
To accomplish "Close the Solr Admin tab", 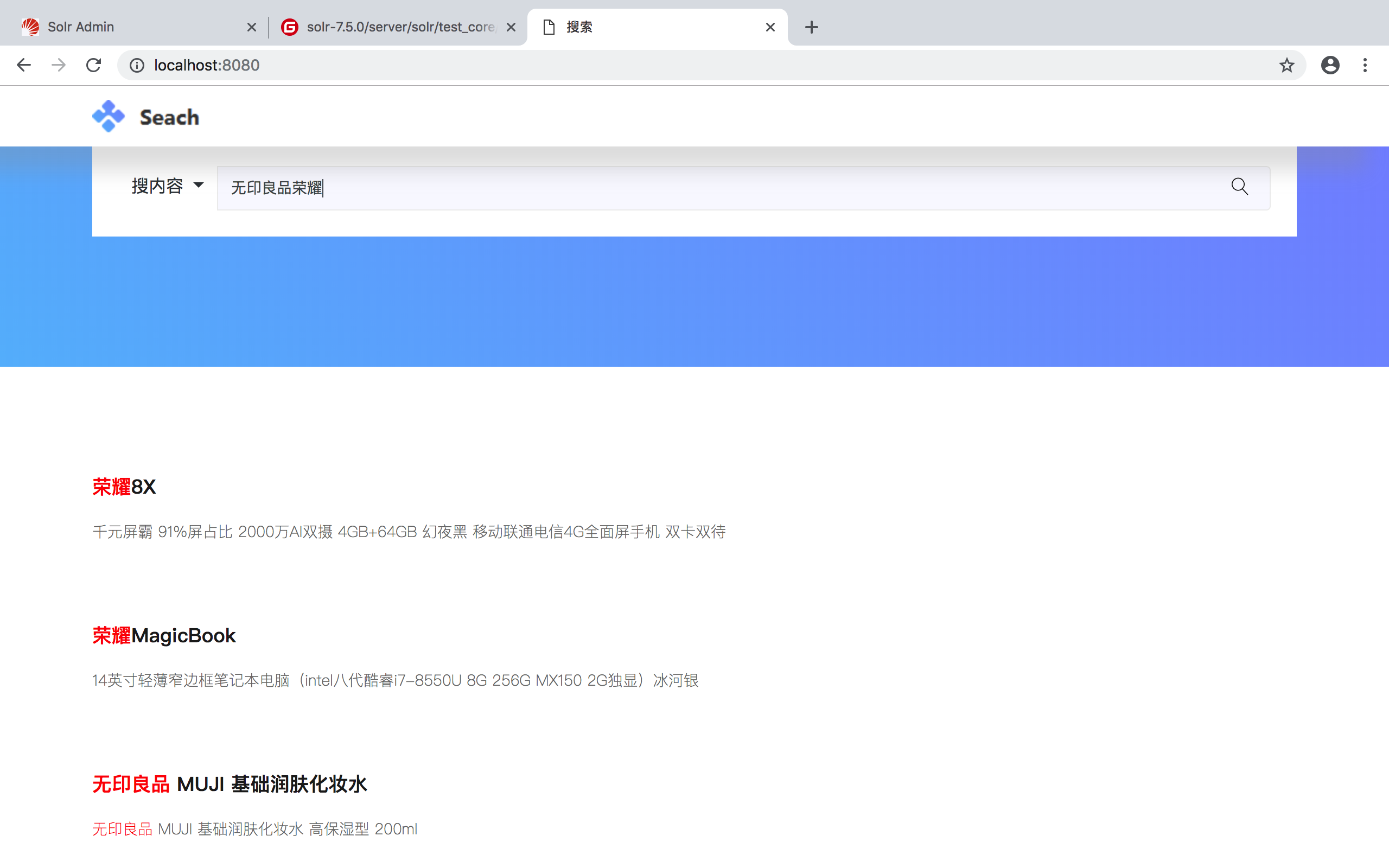I will [251, 27].
